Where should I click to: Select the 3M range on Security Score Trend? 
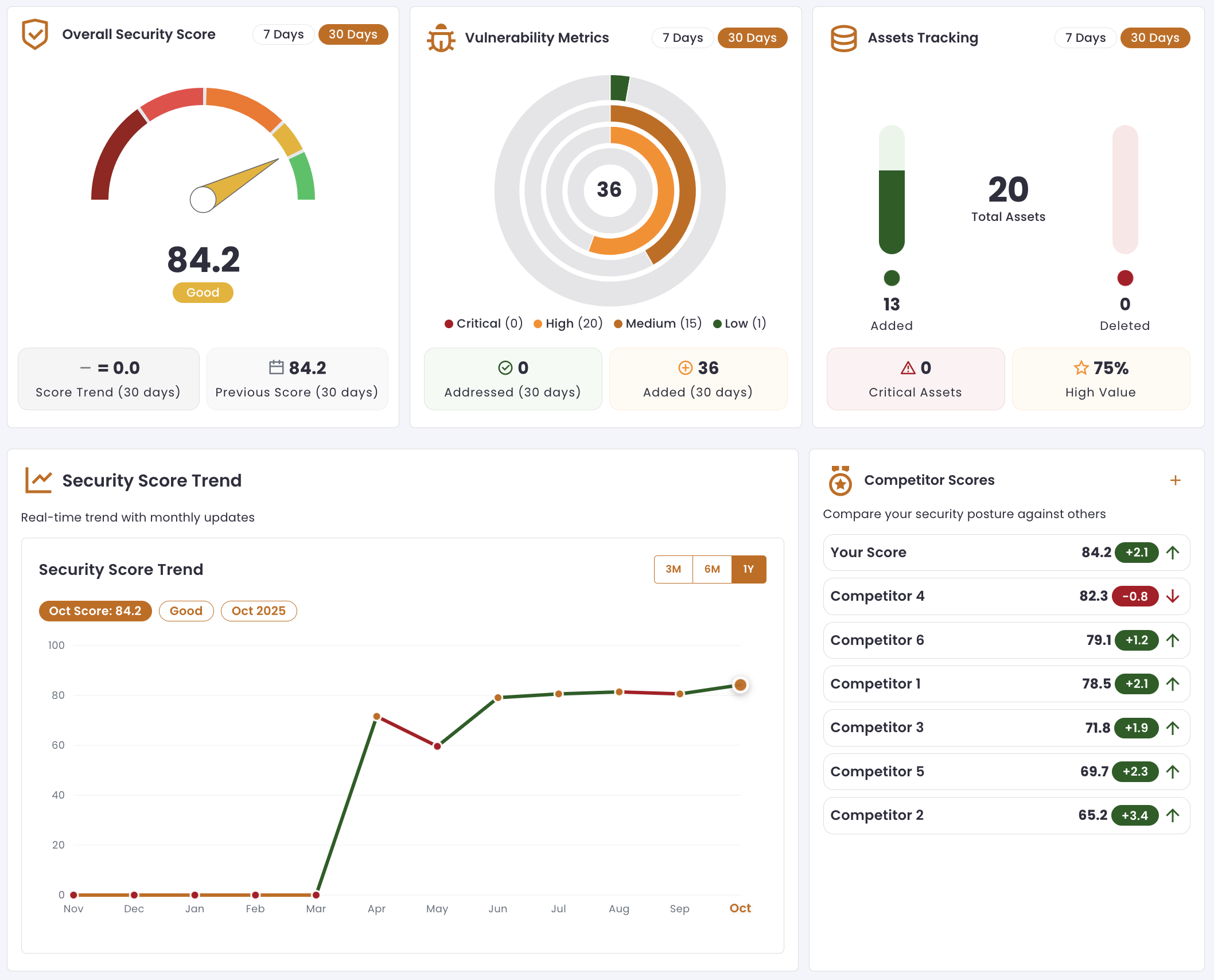(x=673, y=569)
